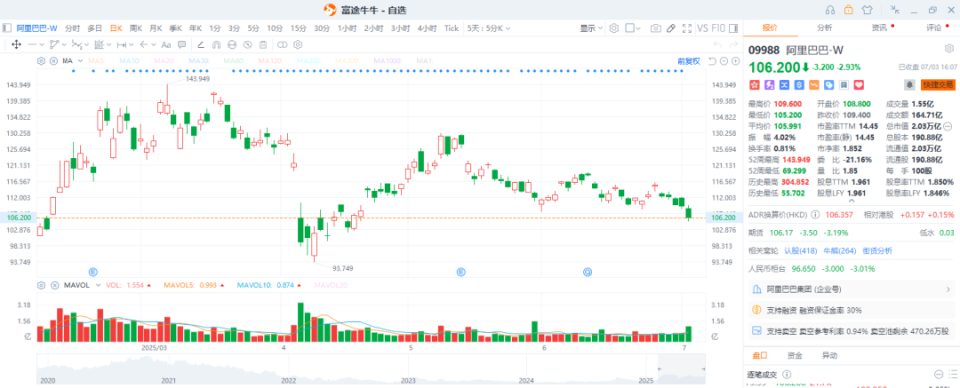This screenshot has width=960, height=388.
Task: Remove the MA indicator with X icon
Action: click(x=53, y=61)
